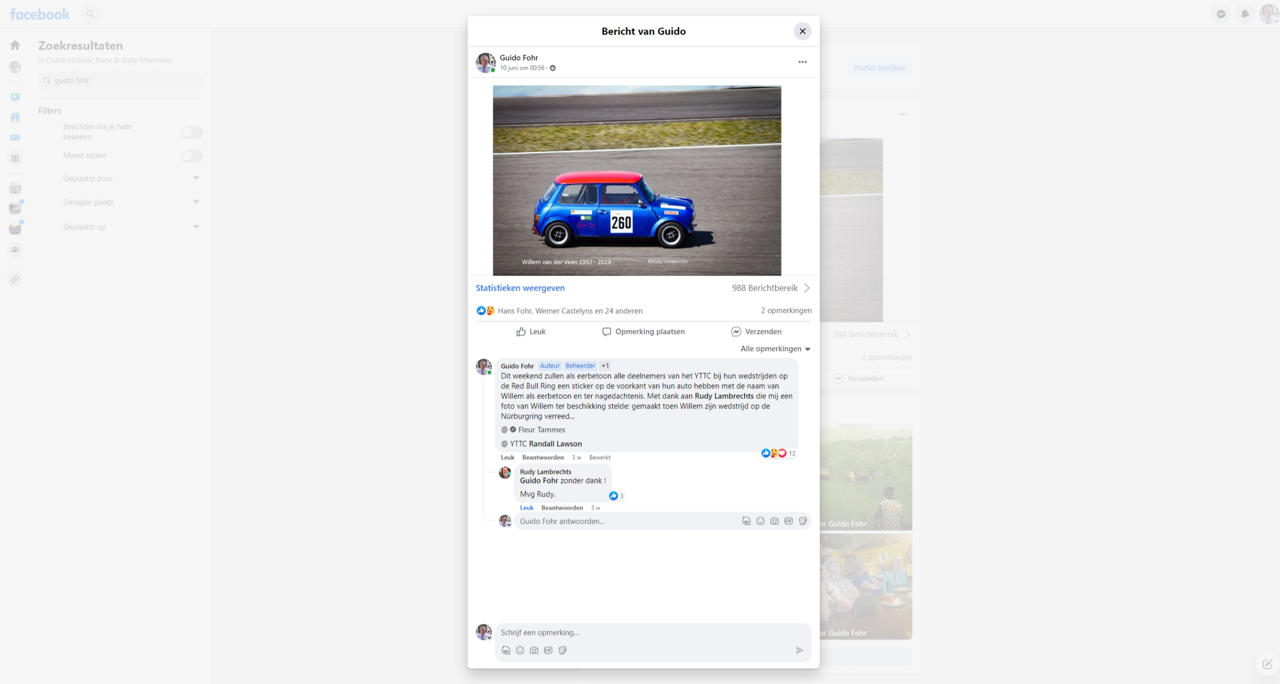The width and height of the screenshot is (1280, 684).
Task: Attach a photo via the reply field's camera icon
Action: click(774, 521)
